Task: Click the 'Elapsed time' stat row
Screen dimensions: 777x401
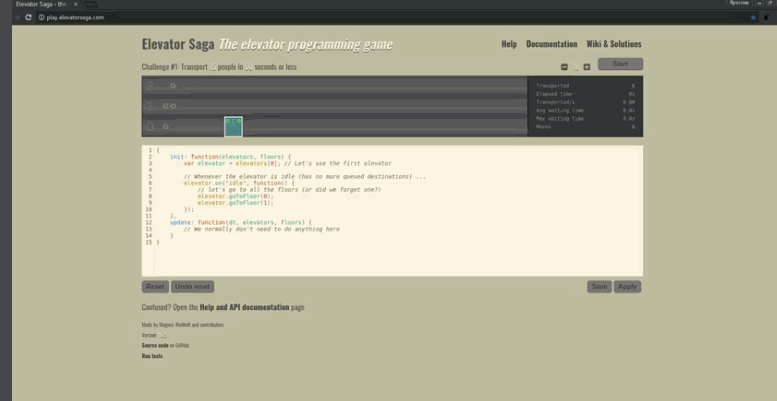Action: tap(585, 94)
